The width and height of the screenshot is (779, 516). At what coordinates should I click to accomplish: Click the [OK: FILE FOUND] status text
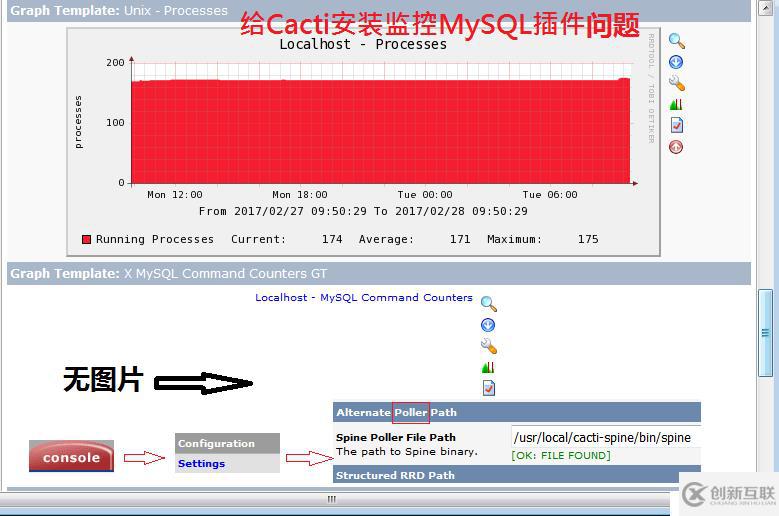click(x=561, y=455)
